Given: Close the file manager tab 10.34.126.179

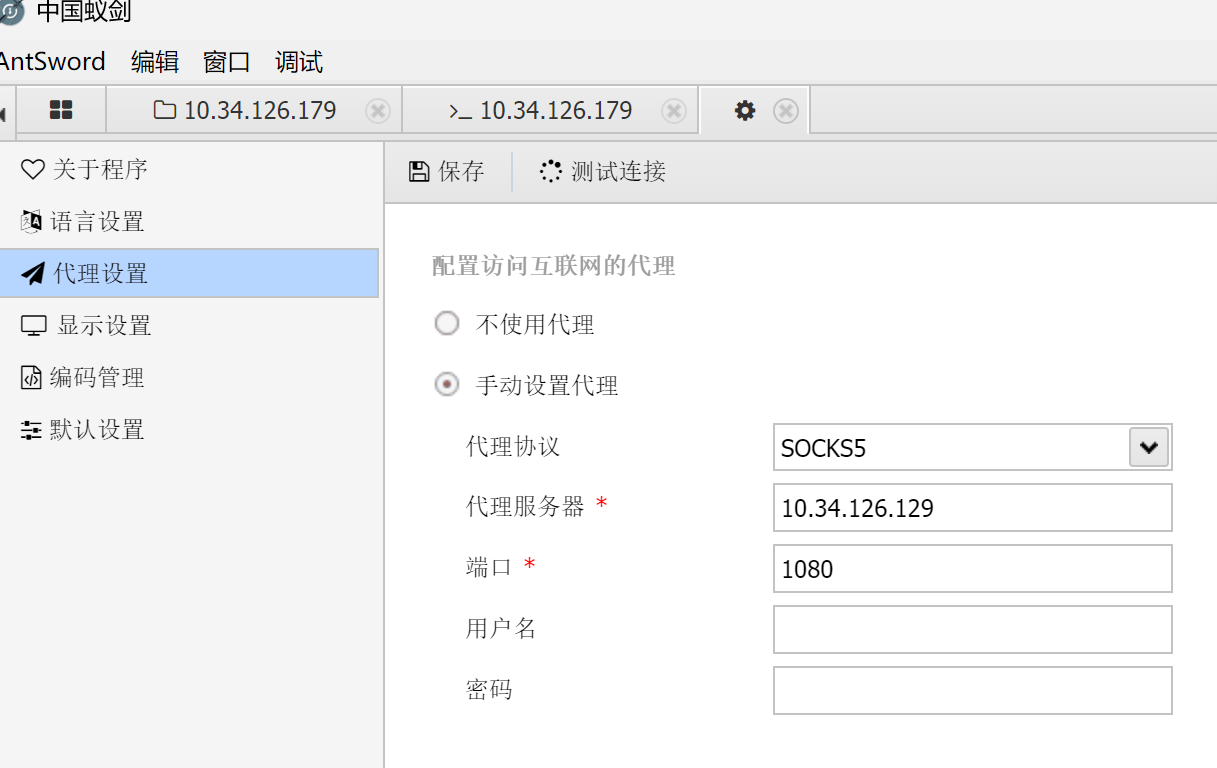Looking at the screenshot, I should (378, 111).
